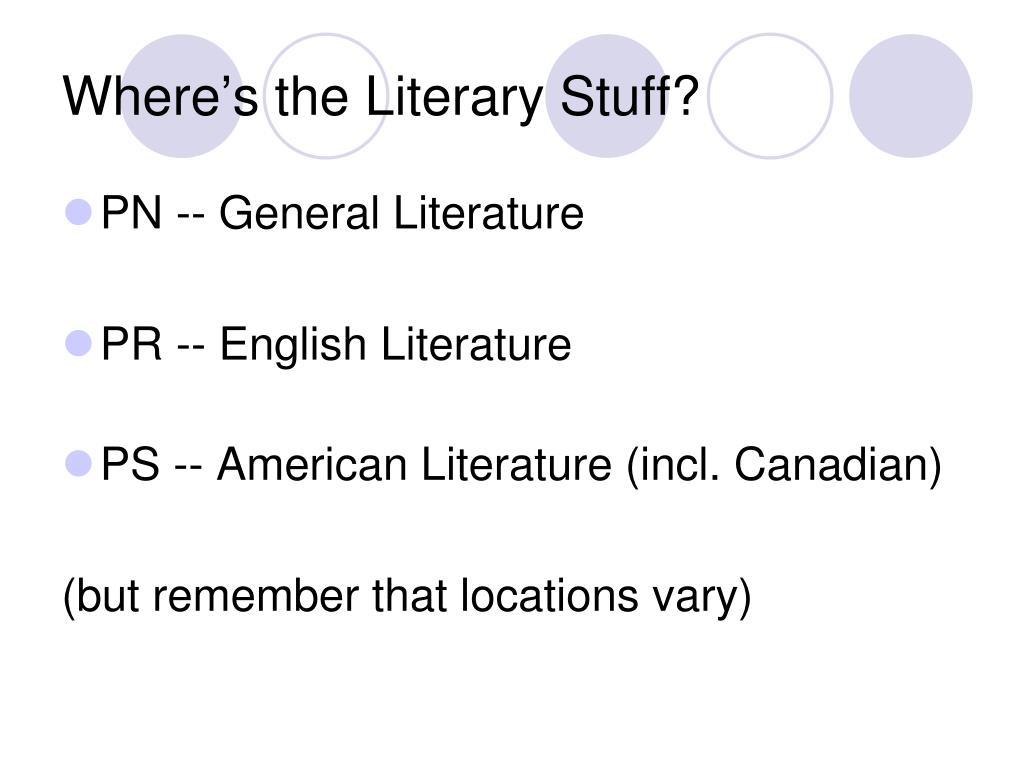Click the outlined circle behind the word 'the'
This screenshot has width=1024, height=768.
coord(325,96)
